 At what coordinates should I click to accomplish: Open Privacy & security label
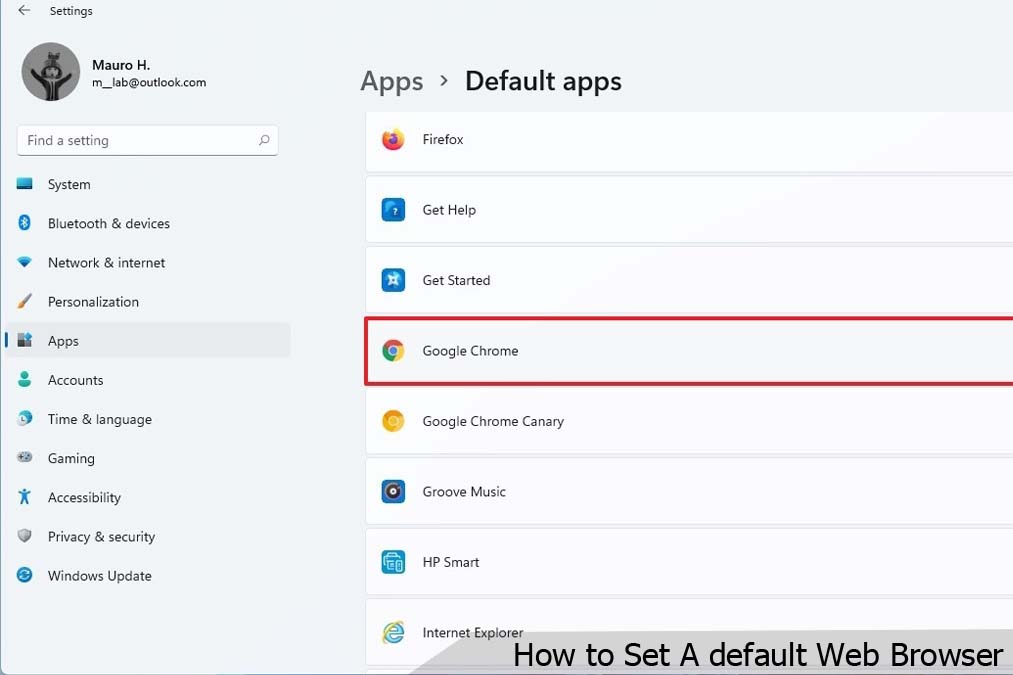pyautogui.click(x=101, y=537)
